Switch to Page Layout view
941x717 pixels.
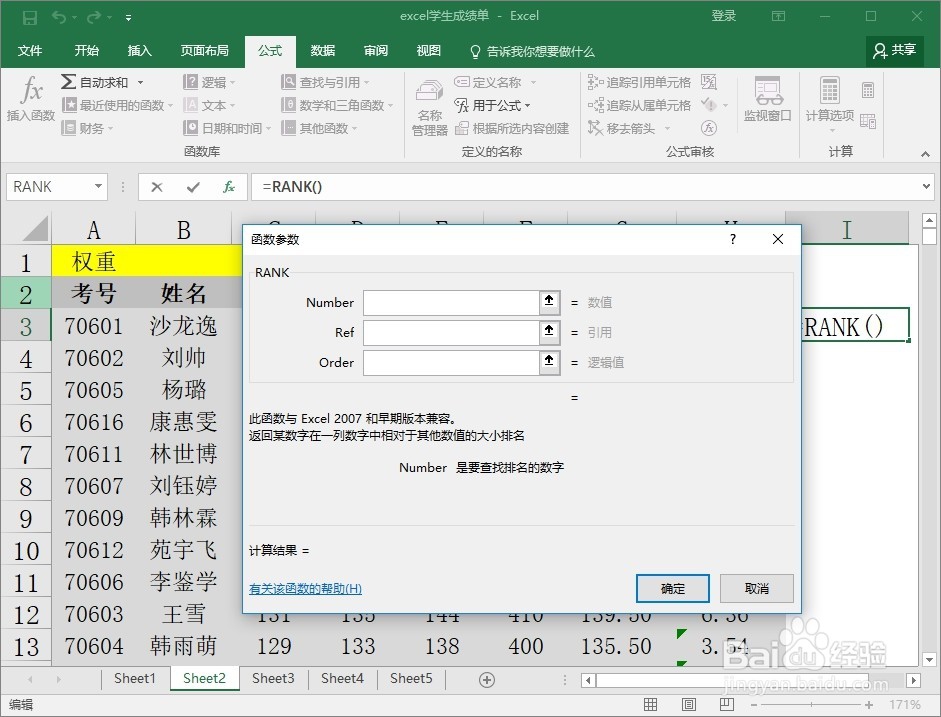pyautogui.click(x=688, y=704)
